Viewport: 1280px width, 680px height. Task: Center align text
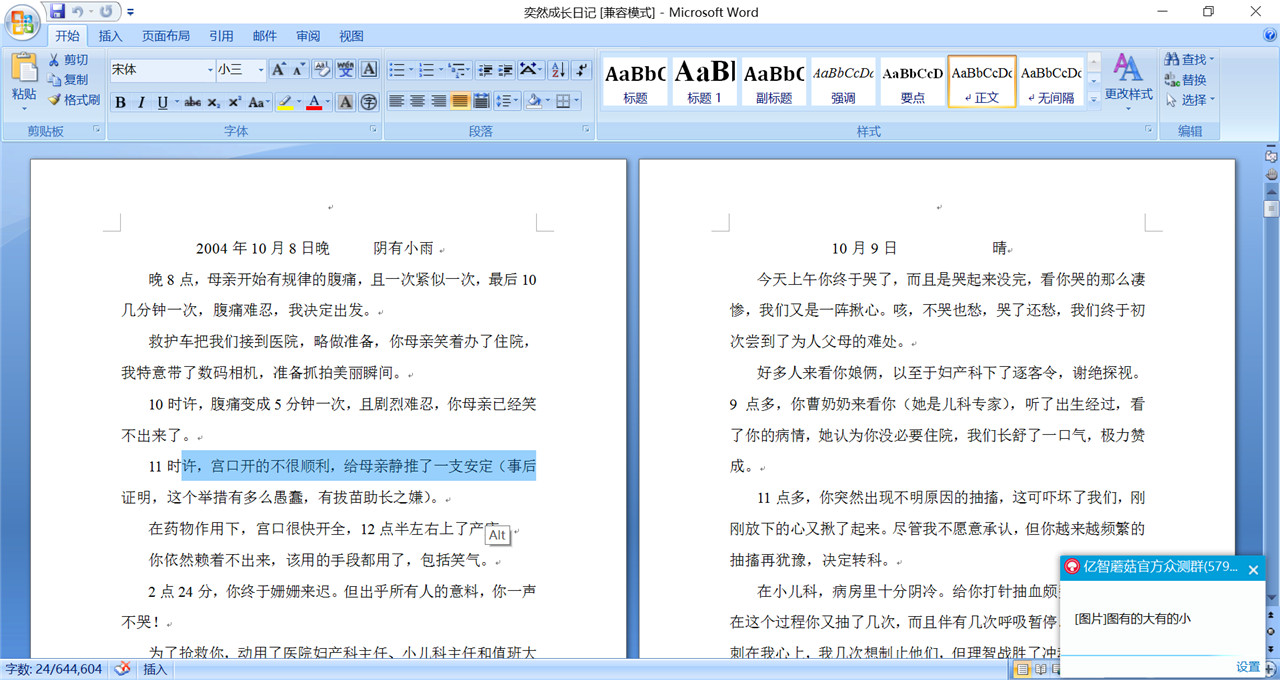click(418, 101)
